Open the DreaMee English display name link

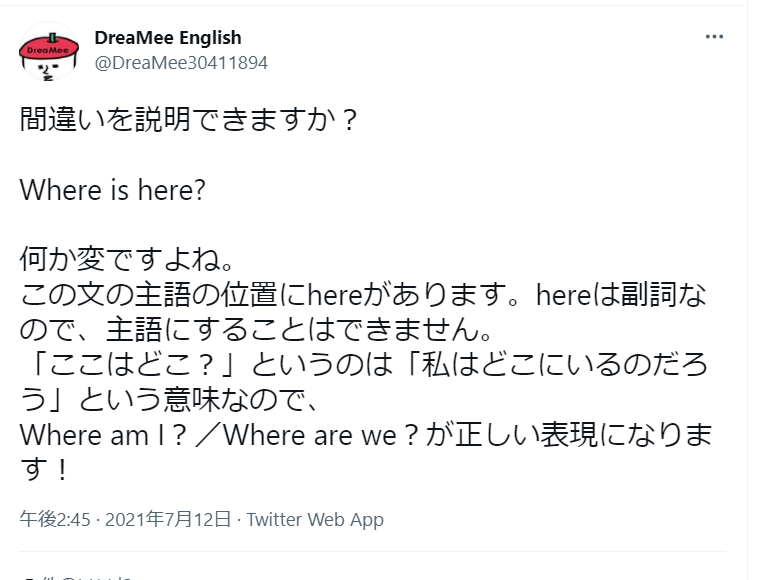pyautogui.click(x=168, y=38)
